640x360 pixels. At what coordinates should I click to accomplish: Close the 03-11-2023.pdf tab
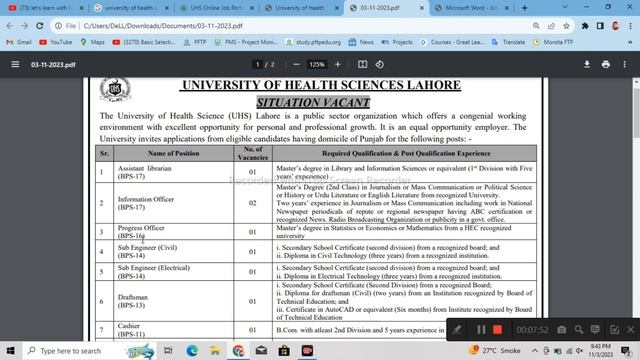click(422, 8)
